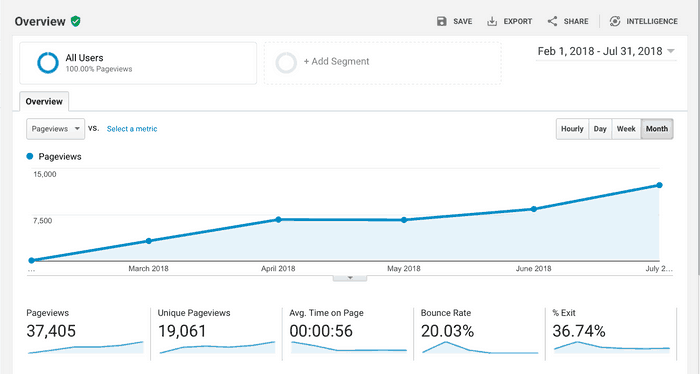Switch the chart to Hourly view
The height and width of the screenshot is (374, 700).
pyautogui.click(x=572, y=129)
